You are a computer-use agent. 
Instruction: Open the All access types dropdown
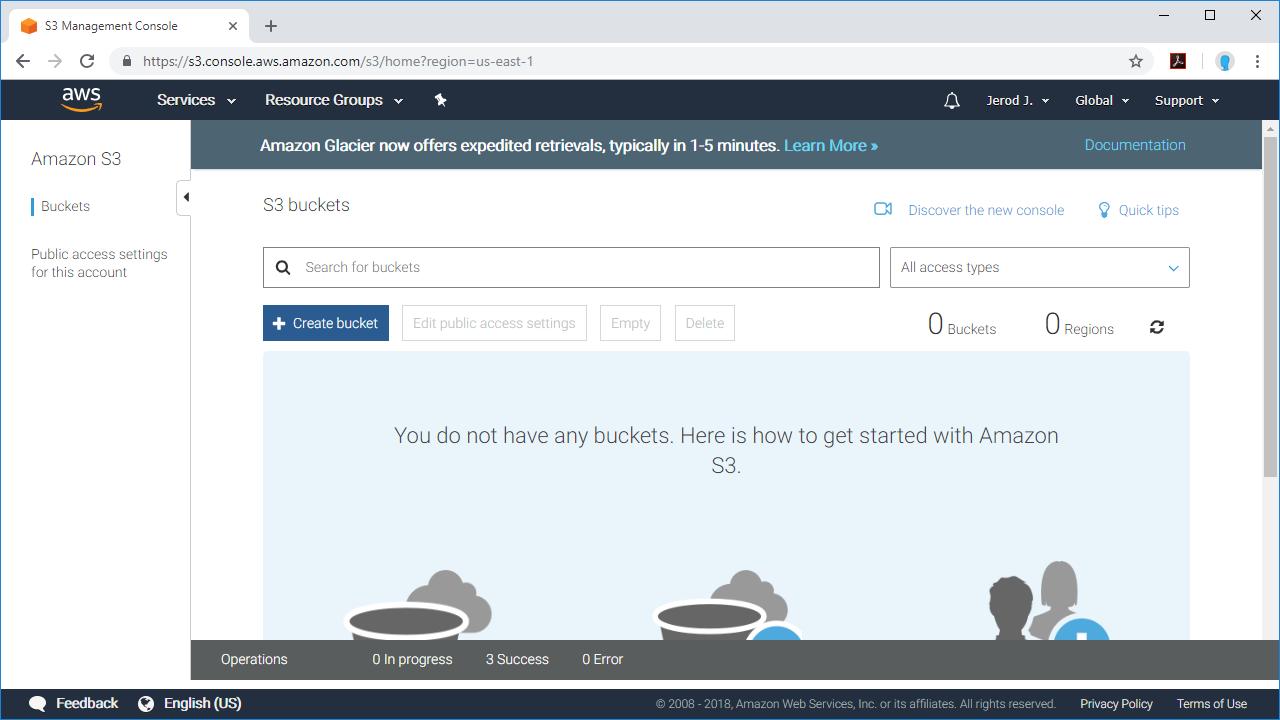[1039, 267]
